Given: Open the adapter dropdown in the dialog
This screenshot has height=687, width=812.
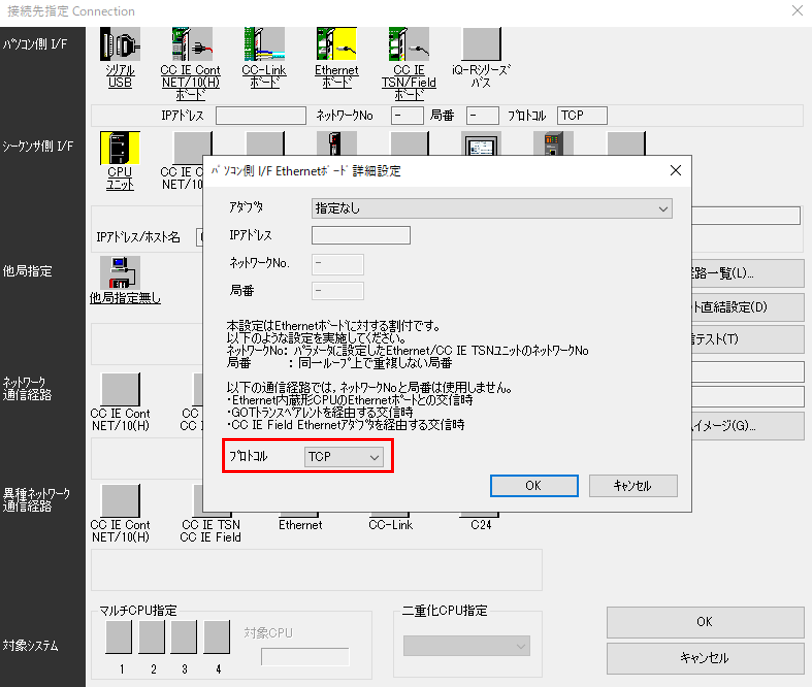Looking at the screenshot, I should (x=491, y=208).
